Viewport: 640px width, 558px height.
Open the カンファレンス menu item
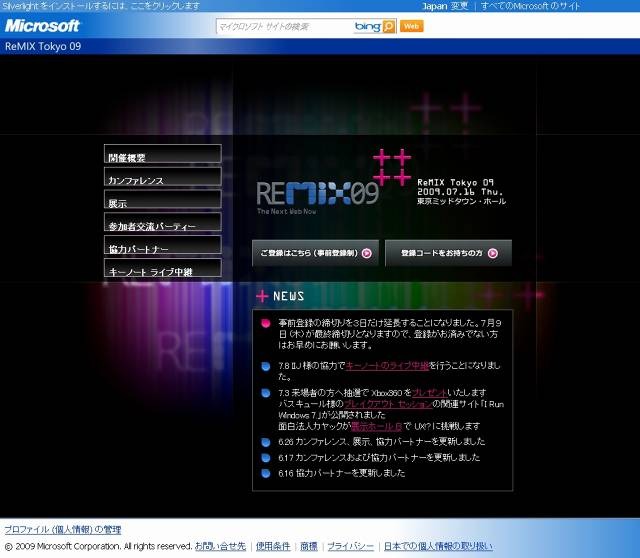pyautogui.click(x=163, y=176)
